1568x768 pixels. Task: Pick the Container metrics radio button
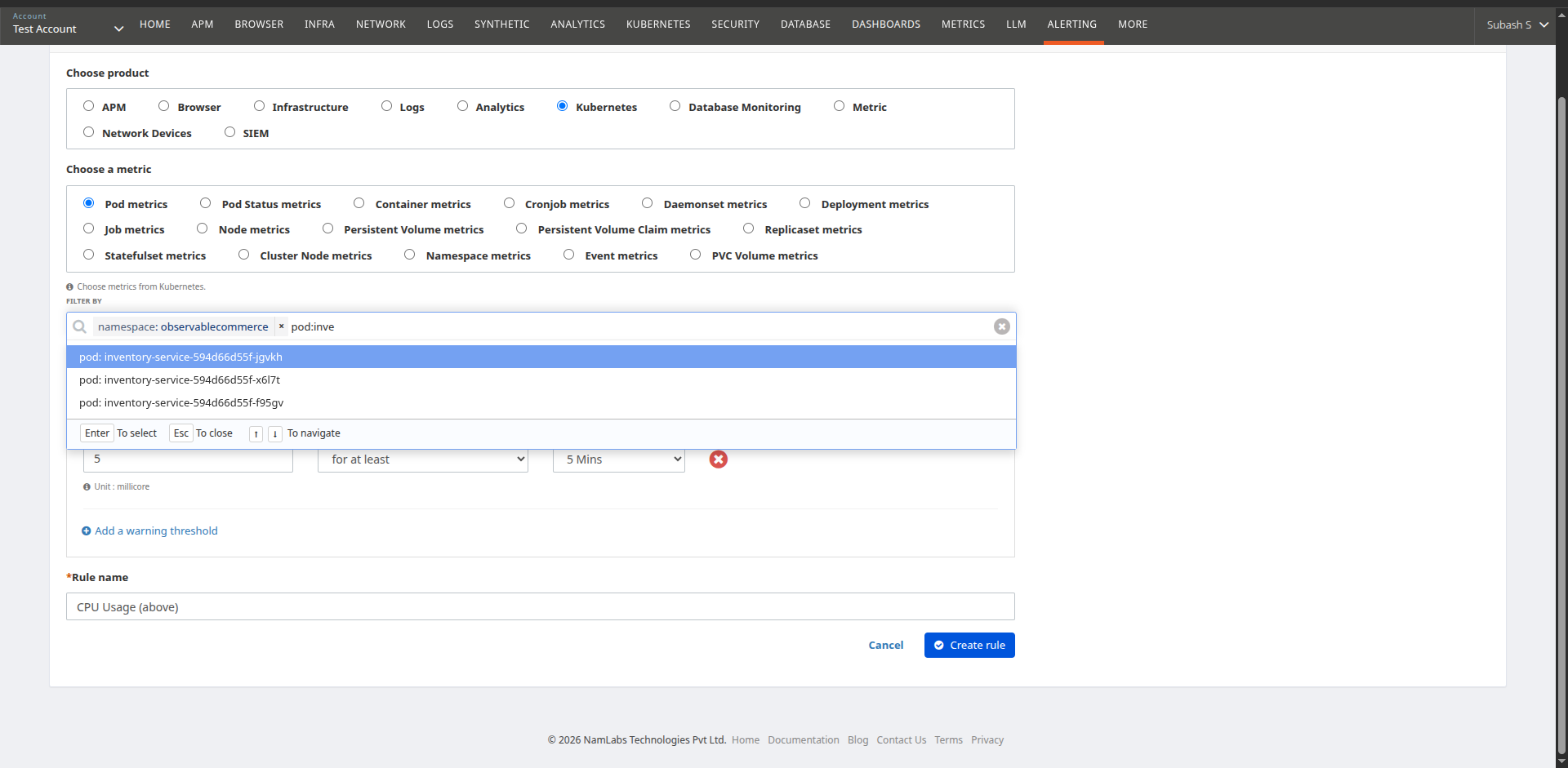click(x=359, y=203)
